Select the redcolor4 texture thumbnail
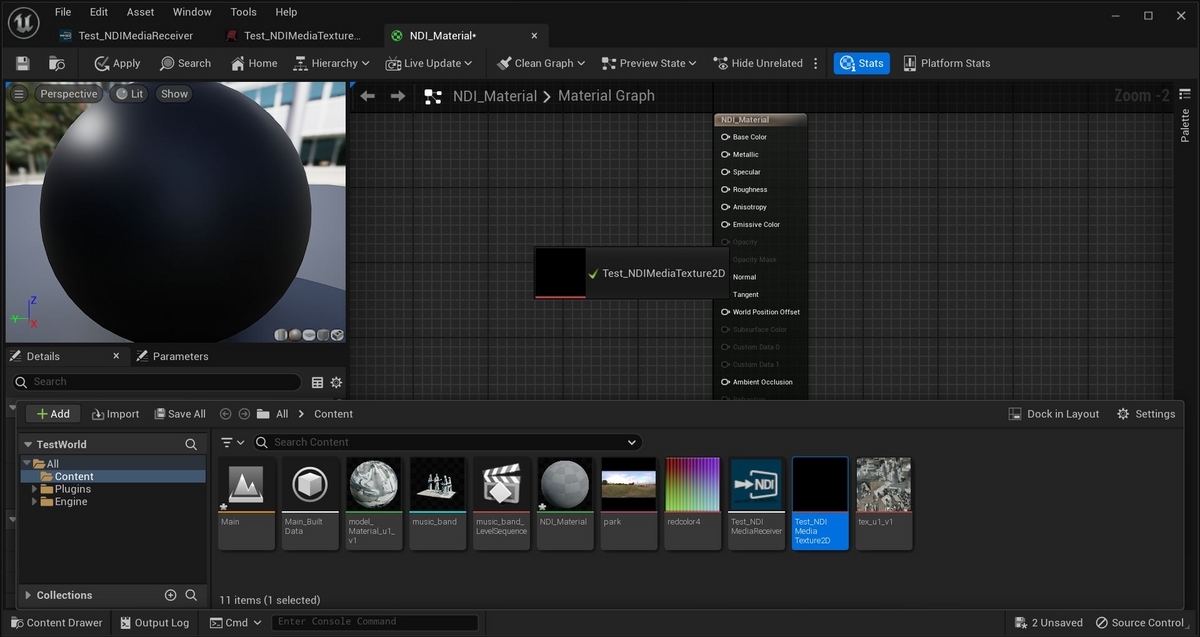The image size is (1200, 637). click(693, 485)
